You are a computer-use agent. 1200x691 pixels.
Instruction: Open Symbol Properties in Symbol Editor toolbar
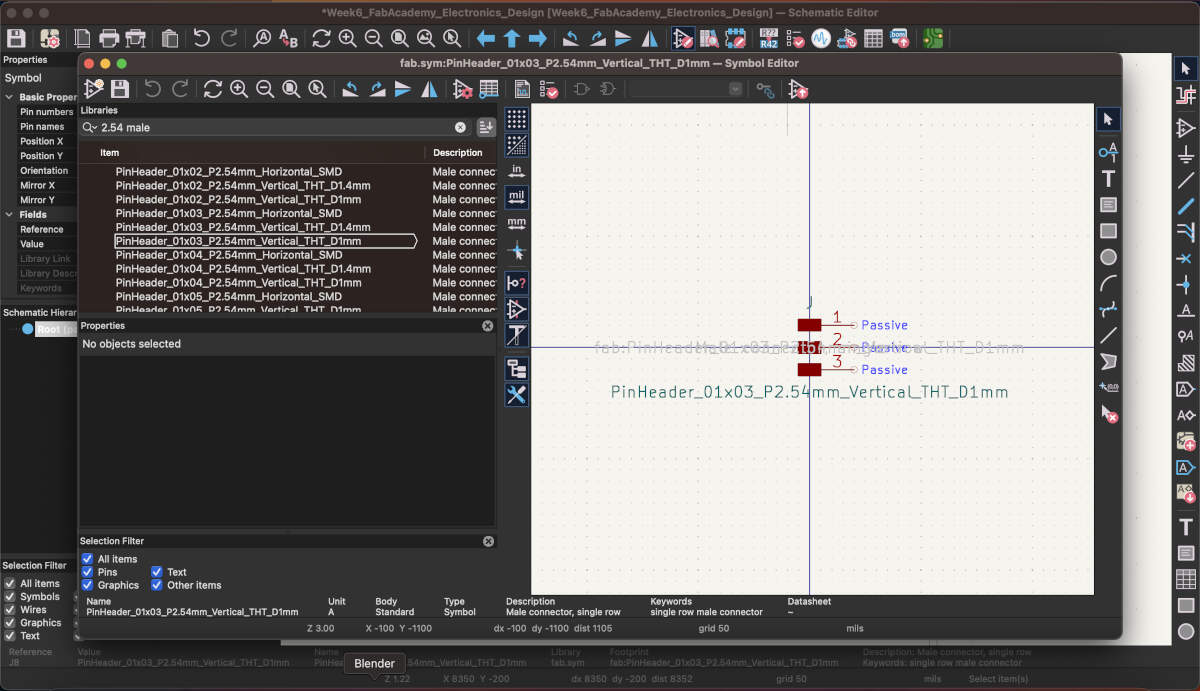463,89
